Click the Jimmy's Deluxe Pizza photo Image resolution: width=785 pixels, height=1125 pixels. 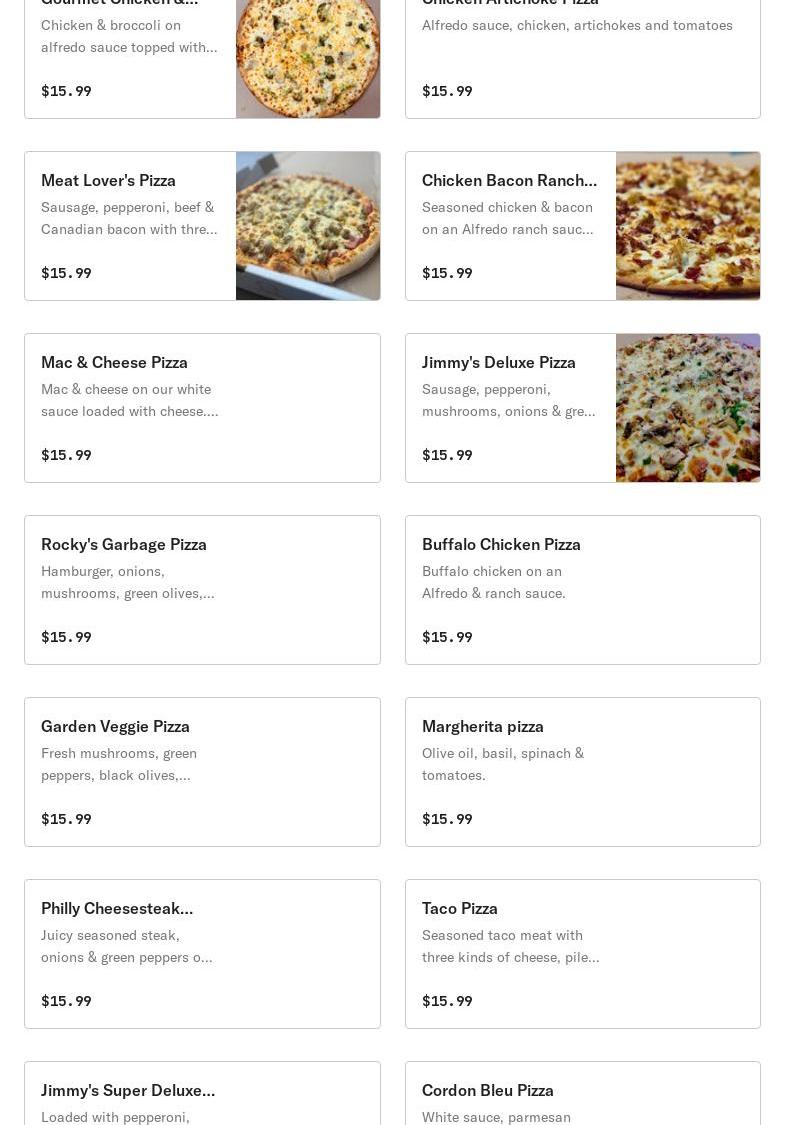coord(688,408)
